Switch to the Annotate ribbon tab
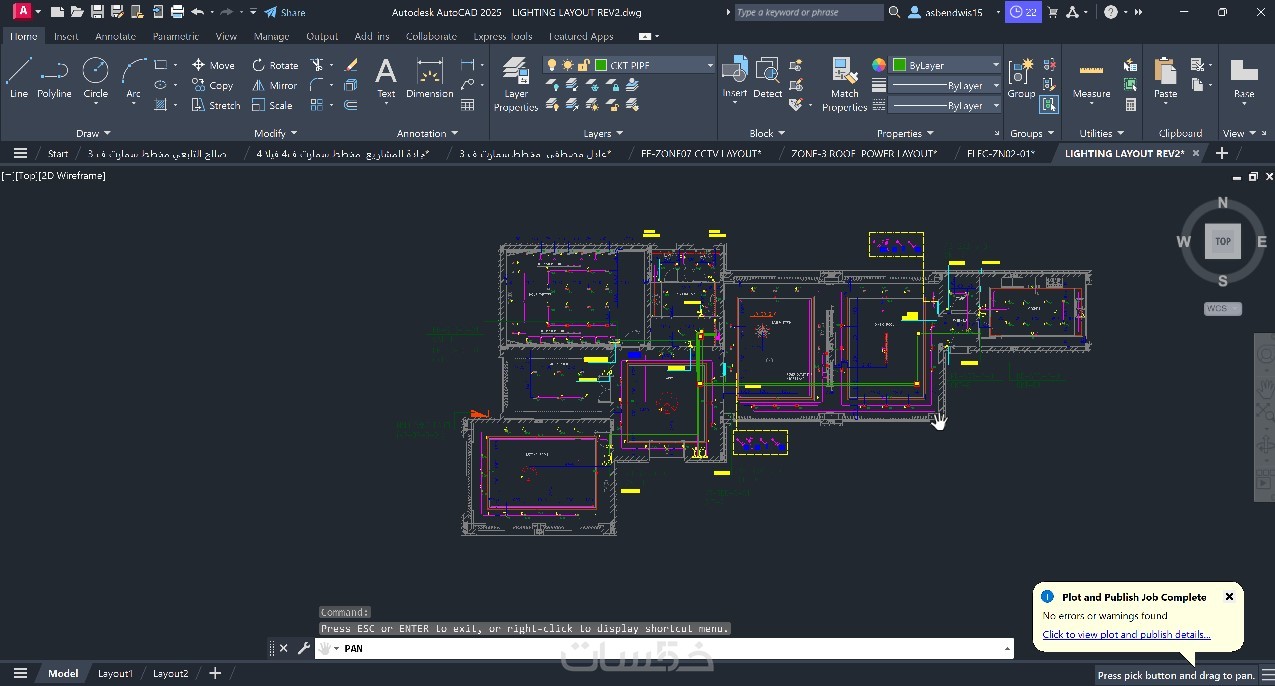Screen dimensions: 1275x686 [115, 36]
